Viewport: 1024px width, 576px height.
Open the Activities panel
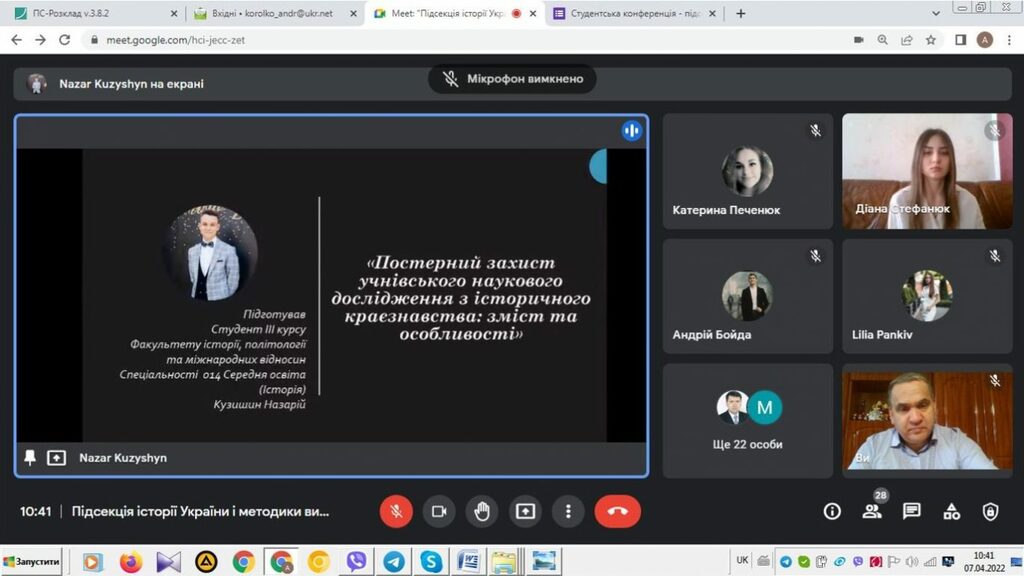[x=951, y=511]
